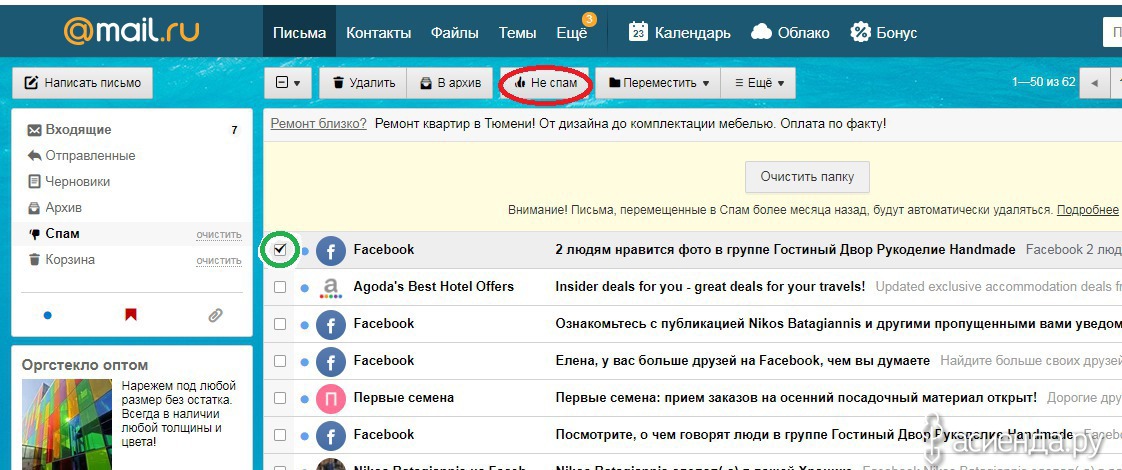Open 'Insider deals for you' email subject

[710, 287]
